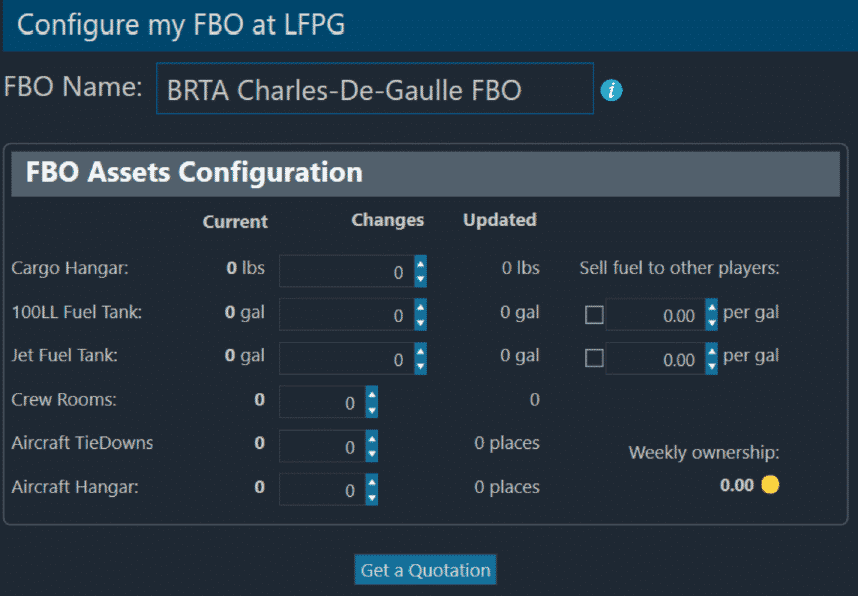Viewport: 858px width, 596px height.
Task: Click the FBO Name text field
Action: coord(375,89)
